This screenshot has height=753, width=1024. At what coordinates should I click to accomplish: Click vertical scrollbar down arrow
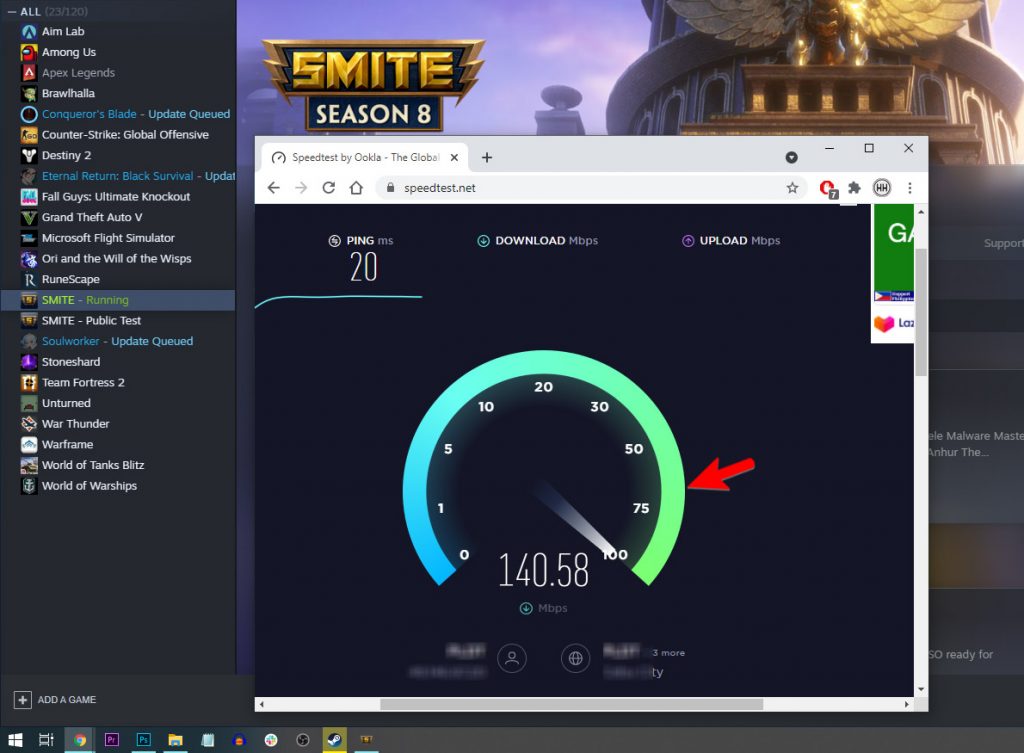tap(921, 689)
